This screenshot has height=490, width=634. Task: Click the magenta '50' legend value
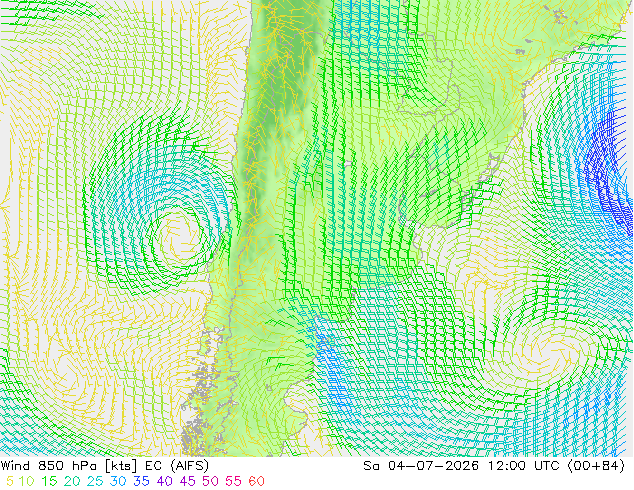pyautogui.click(x=210, y=481)
